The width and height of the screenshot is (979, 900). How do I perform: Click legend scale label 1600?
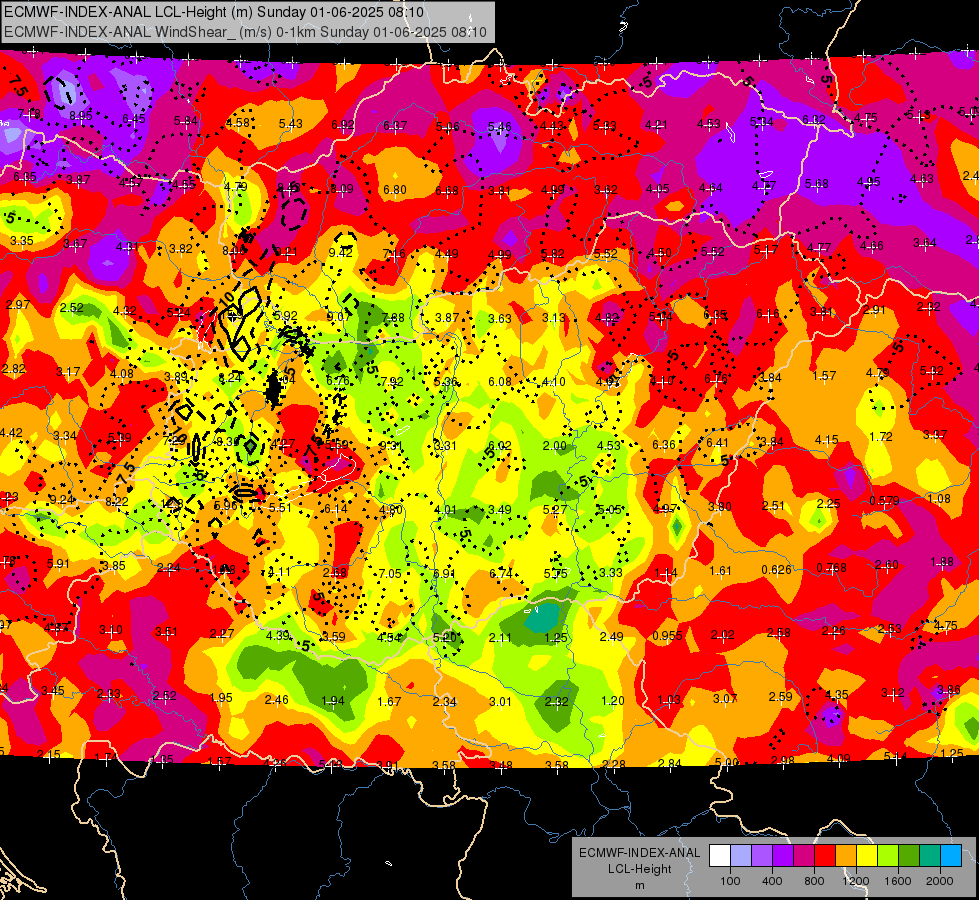[x=897, y=881]
